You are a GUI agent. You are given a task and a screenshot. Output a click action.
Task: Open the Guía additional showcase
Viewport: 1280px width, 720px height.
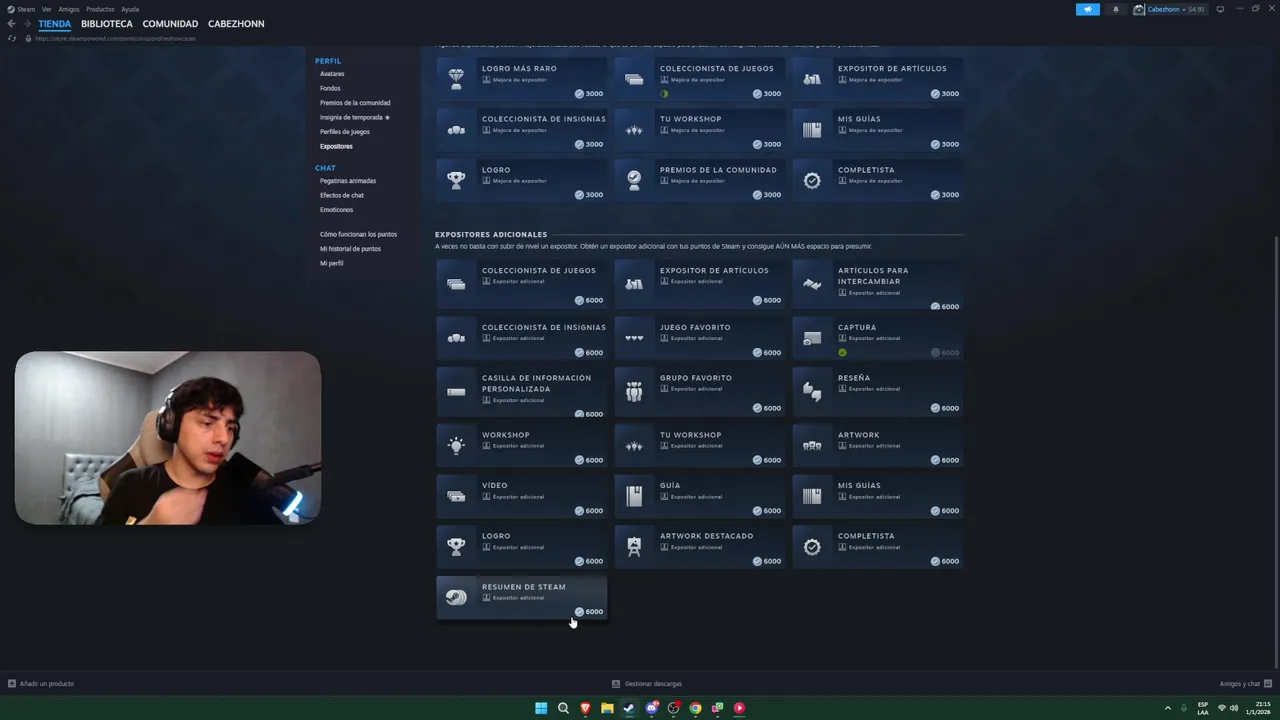tap(700, 496)
